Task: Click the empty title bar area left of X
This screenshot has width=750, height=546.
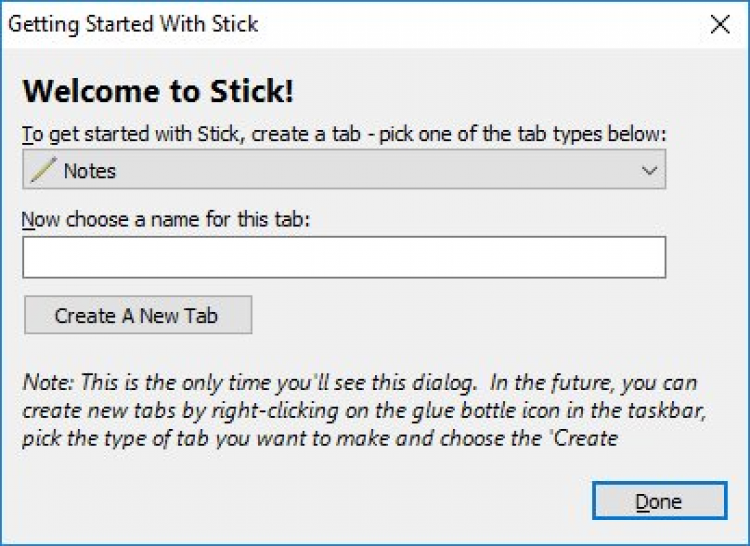Action: [x=480, y=24]
